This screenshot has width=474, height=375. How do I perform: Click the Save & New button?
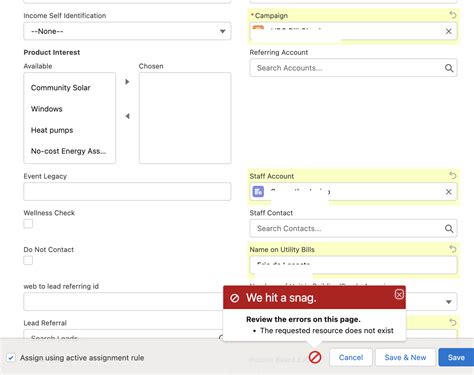coord(405,357)
